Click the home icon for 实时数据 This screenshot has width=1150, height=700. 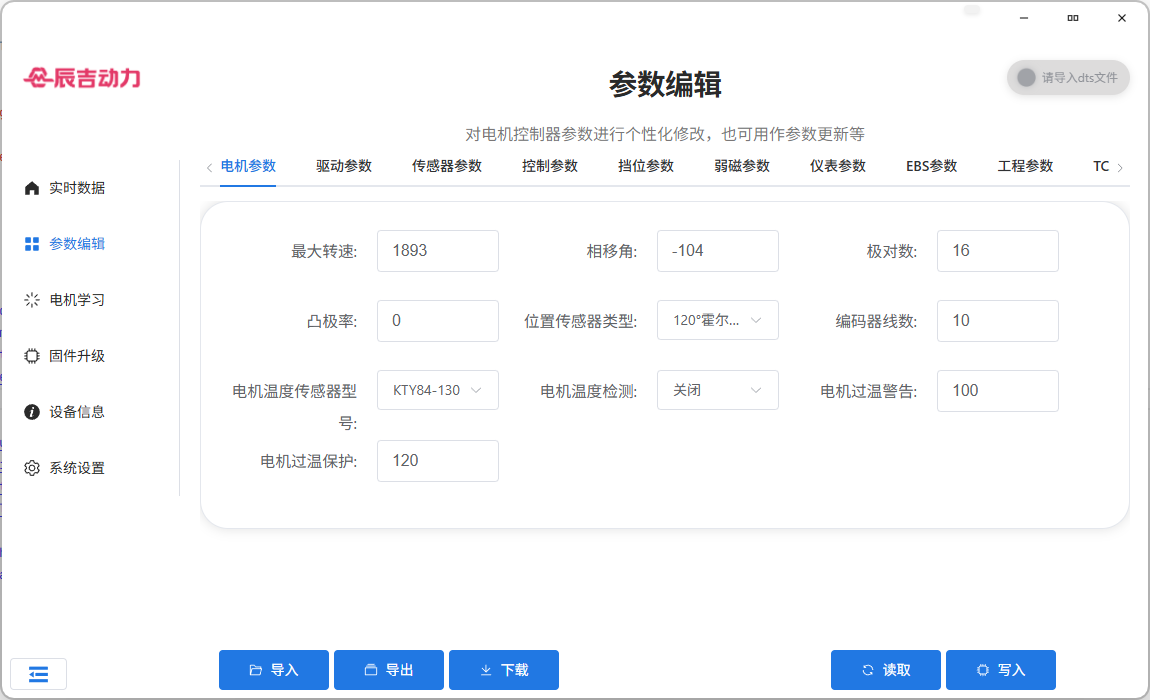click(32, 188)
